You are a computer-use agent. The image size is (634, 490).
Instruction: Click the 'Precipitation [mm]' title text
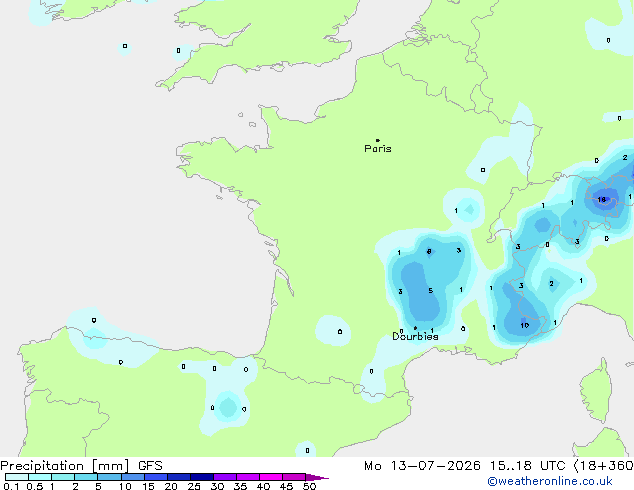[65, 466]
